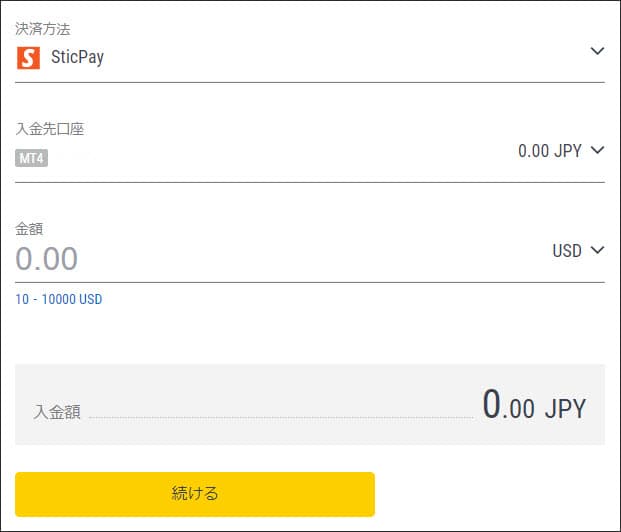Image resolution: width=621 pixels, height=532 pixels.
Task: Click the 金額 label
Action: [29, 229]
